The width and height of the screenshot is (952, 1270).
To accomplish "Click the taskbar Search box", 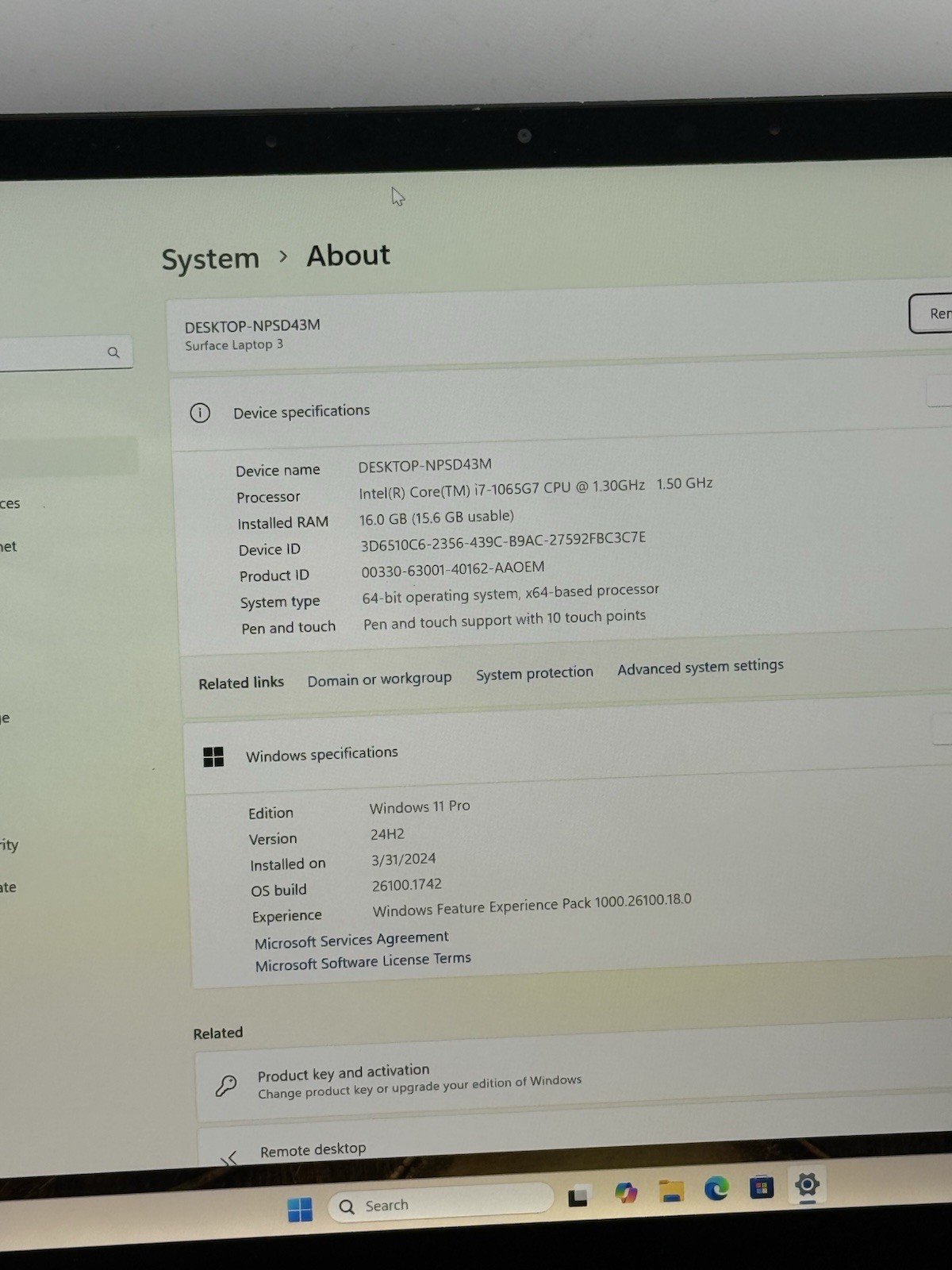I will tap(441, 1202).
